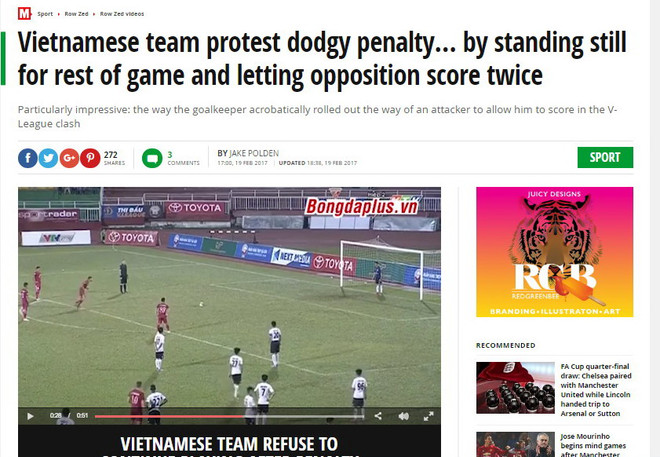Play the video with play button
Image resolution: width=660 pixels, height=457 pixels.
point(30,416)
